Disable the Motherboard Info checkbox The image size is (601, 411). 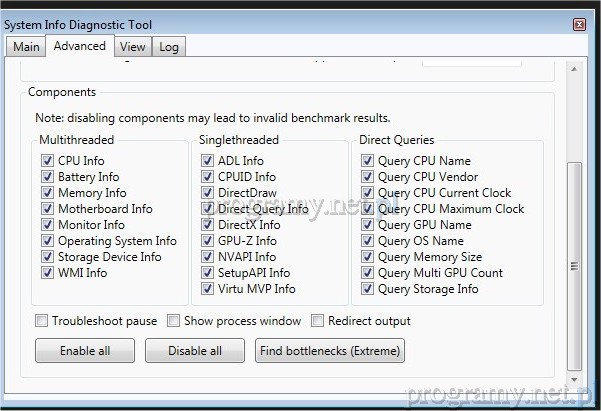click(x=48, y=209)
